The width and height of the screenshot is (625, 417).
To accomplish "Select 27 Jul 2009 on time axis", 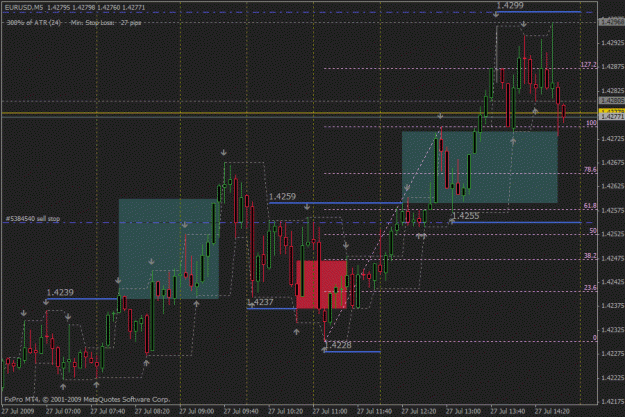I will pyautogui.click(x=18, y=411).
